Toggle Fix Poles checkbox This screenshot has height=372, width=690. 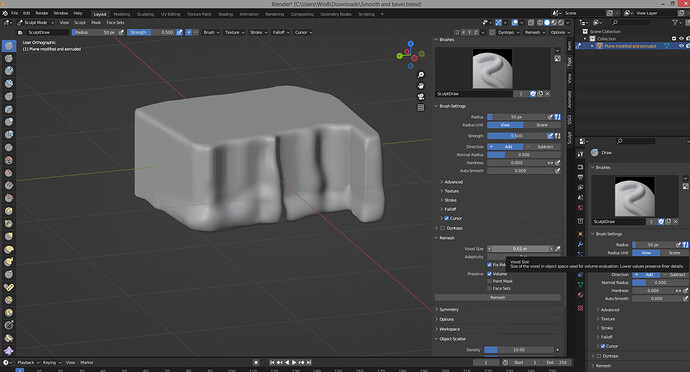(x=489, y=265)
